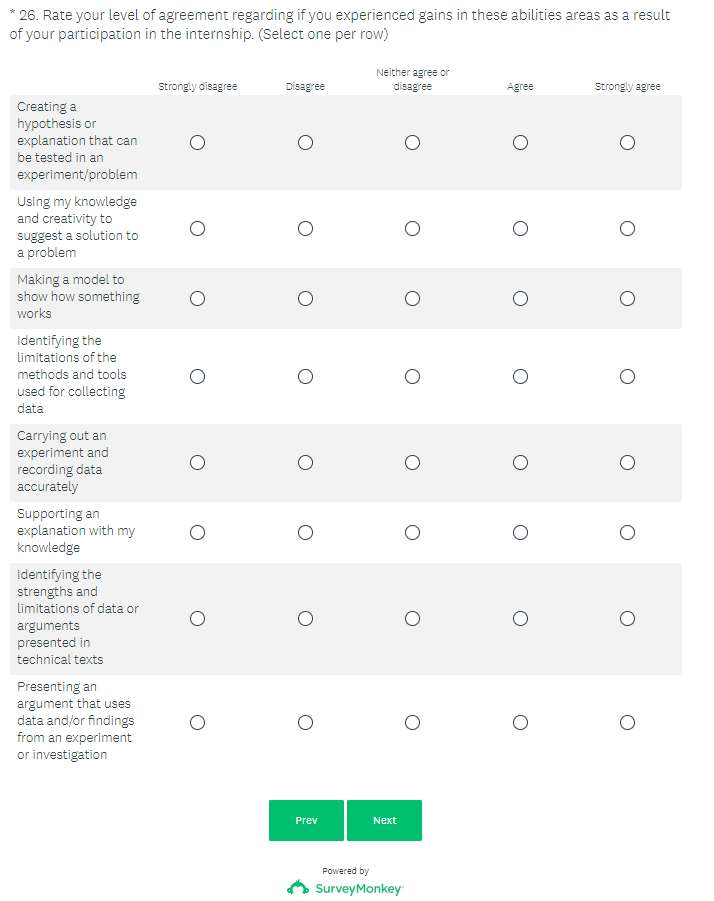Mark Disagree for using knowledge and creativity
The image size is (714, 901).
tap(305, 228)
